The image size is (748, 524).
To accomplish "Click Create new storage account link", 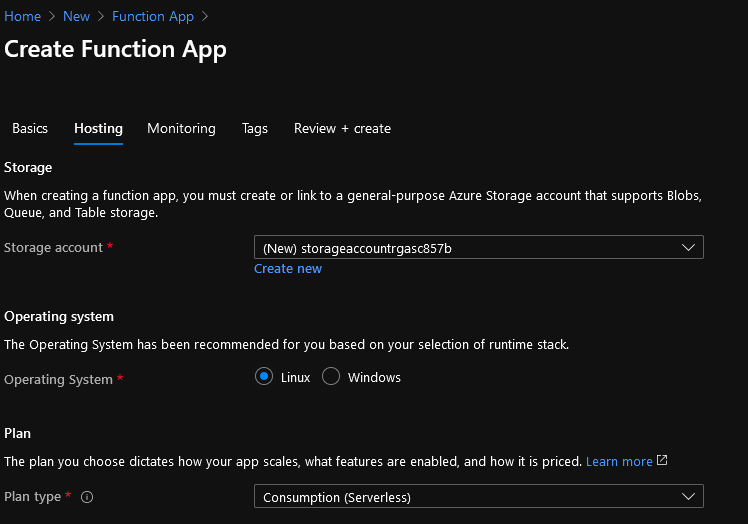I will coord(288,269).
